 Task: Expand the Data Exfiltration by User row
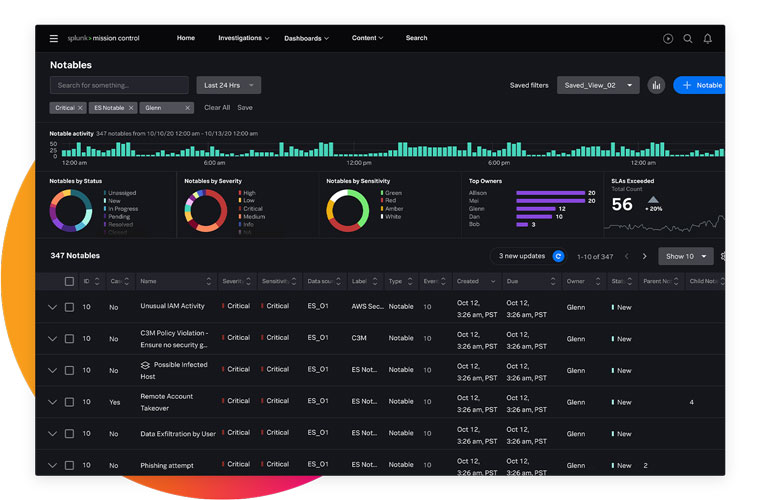click(x=52, y=434)
